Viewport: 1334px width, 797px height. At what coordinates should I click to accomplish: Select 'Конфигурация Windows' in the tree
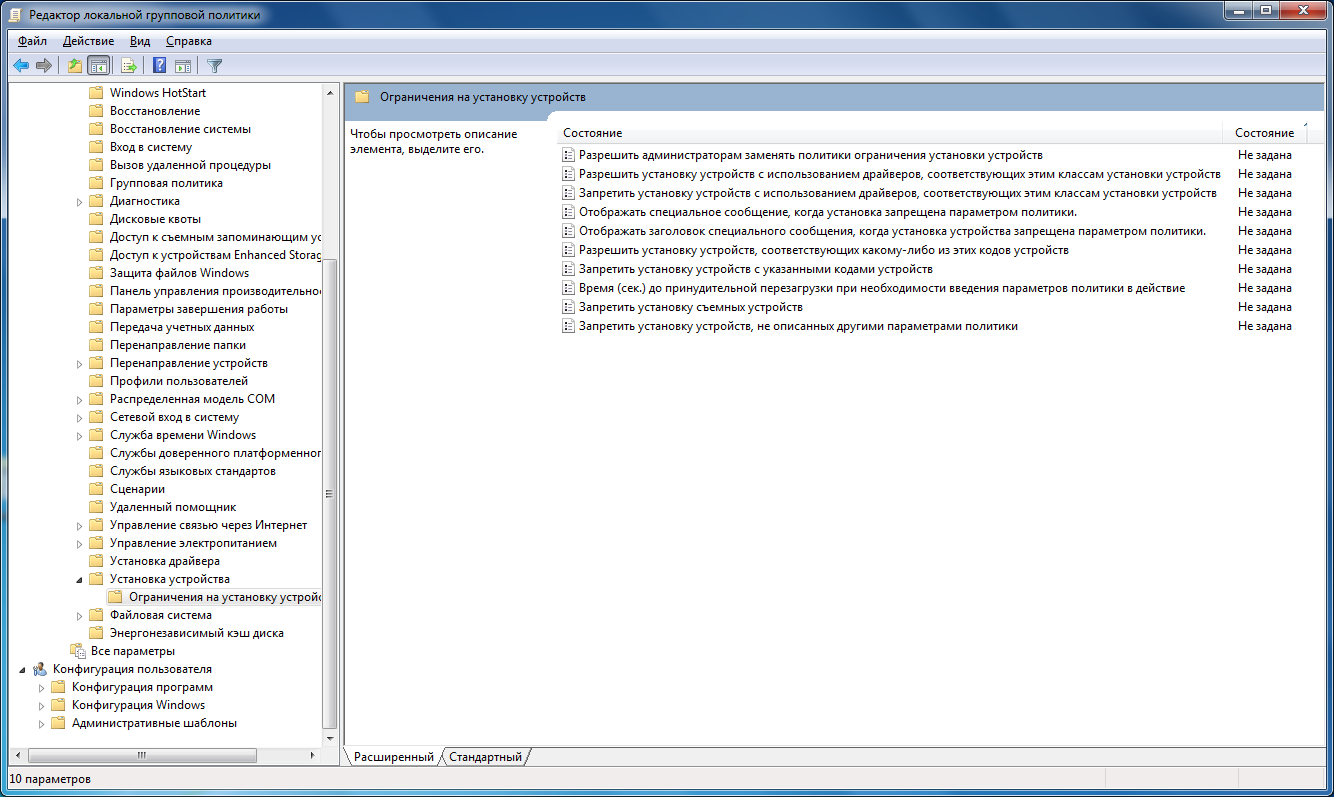tap(138, 705)
